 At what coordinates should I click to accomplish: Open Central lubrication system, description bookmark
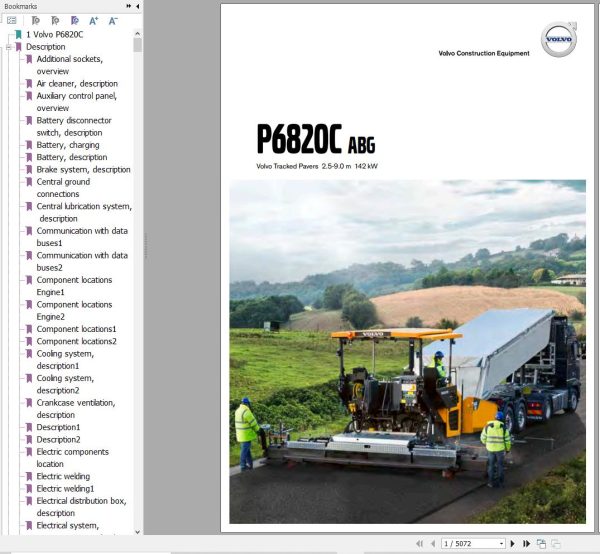[x=84, y=212]
